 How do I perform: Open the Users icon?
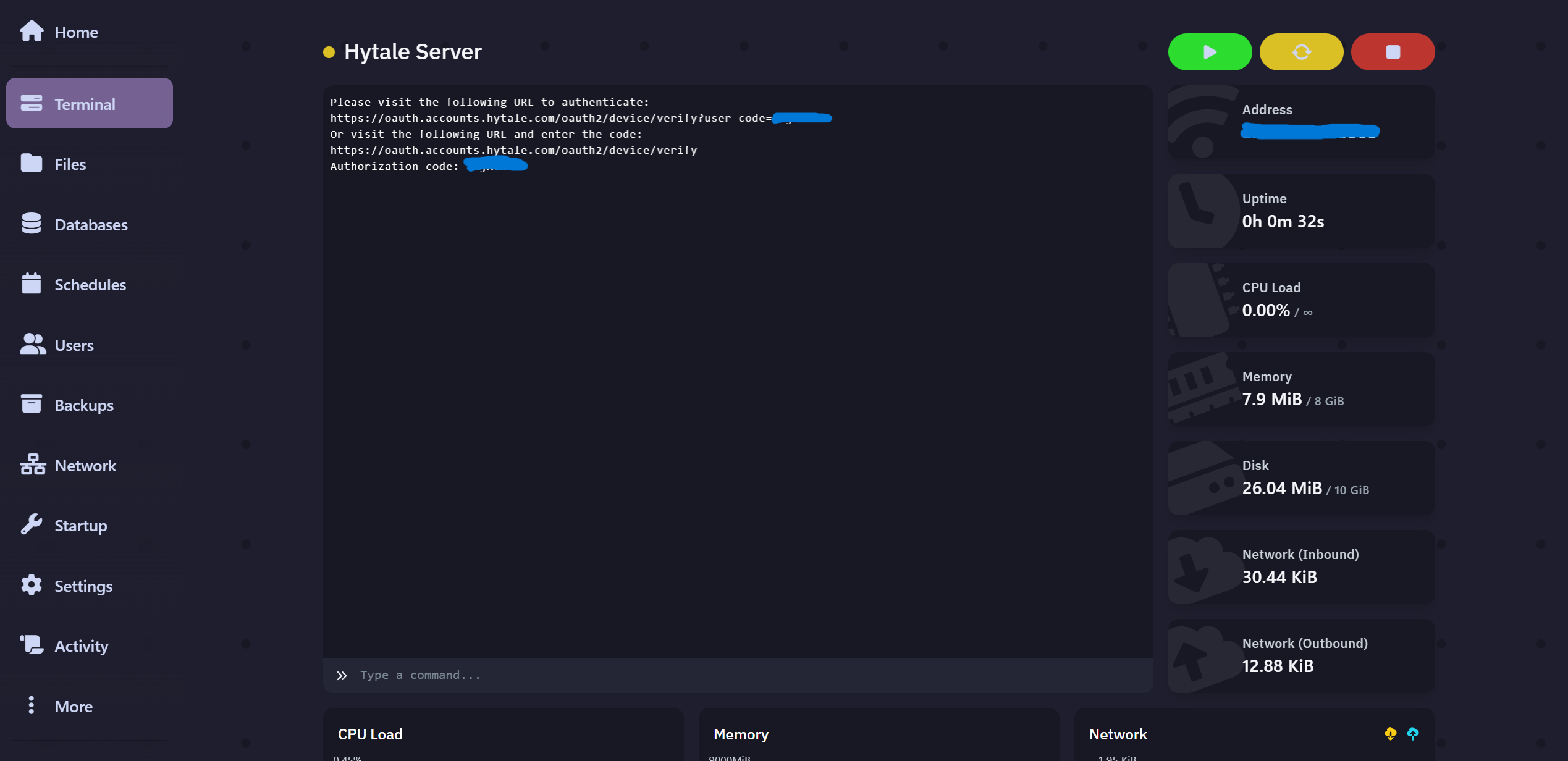pos(33,344)
